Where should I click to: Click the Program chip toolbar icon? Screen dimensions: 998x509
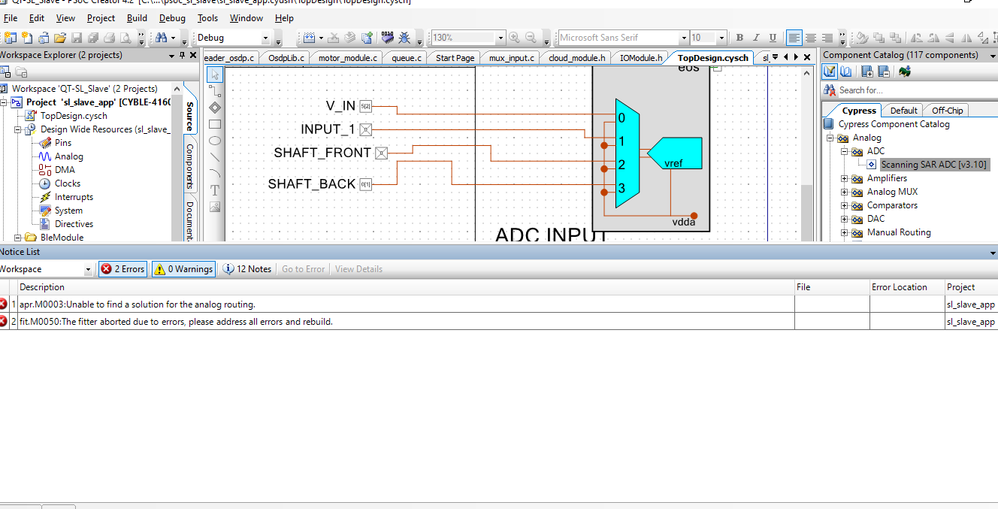387,38
